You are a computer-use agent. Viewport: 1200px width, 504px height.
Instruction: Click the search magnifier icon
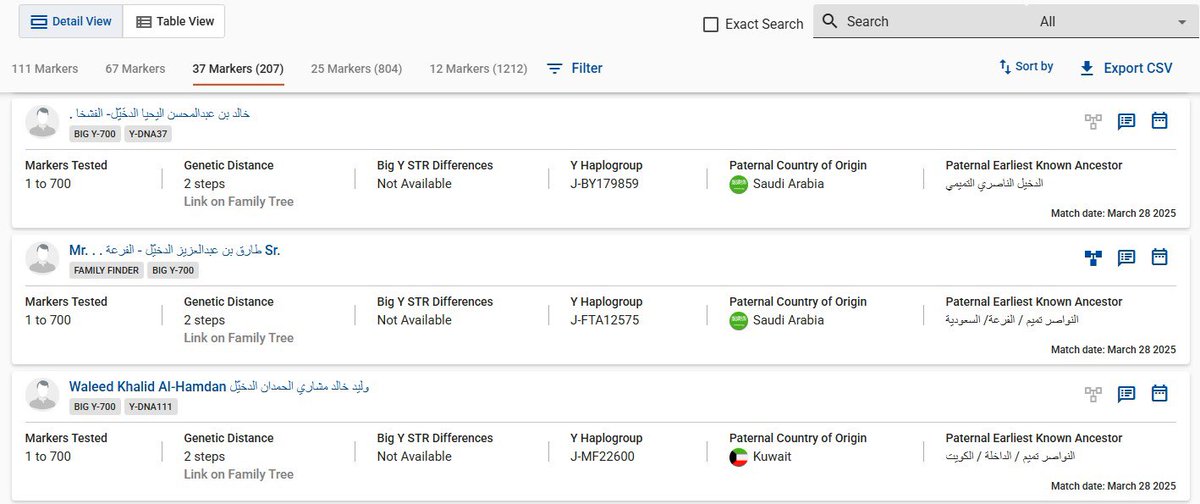pyautogui.click(x=829, y=21)
